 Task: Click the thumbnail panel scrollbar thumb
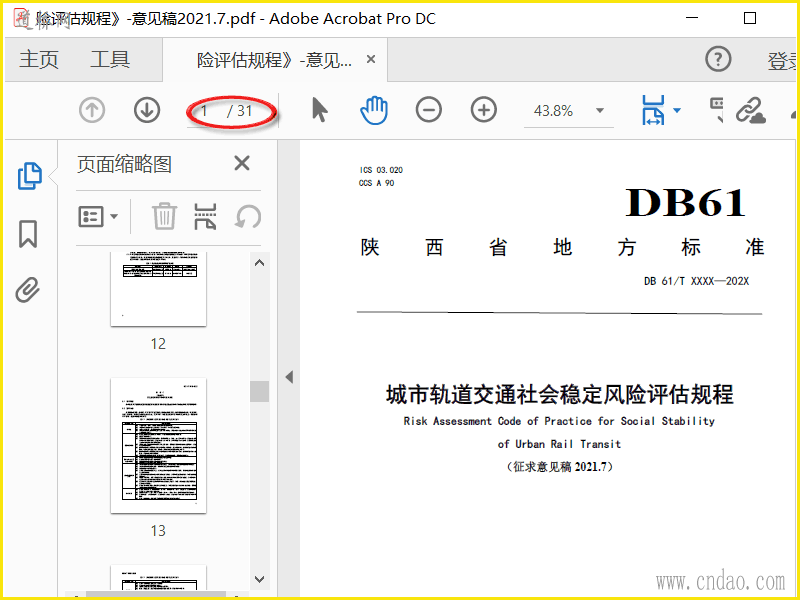260,391
